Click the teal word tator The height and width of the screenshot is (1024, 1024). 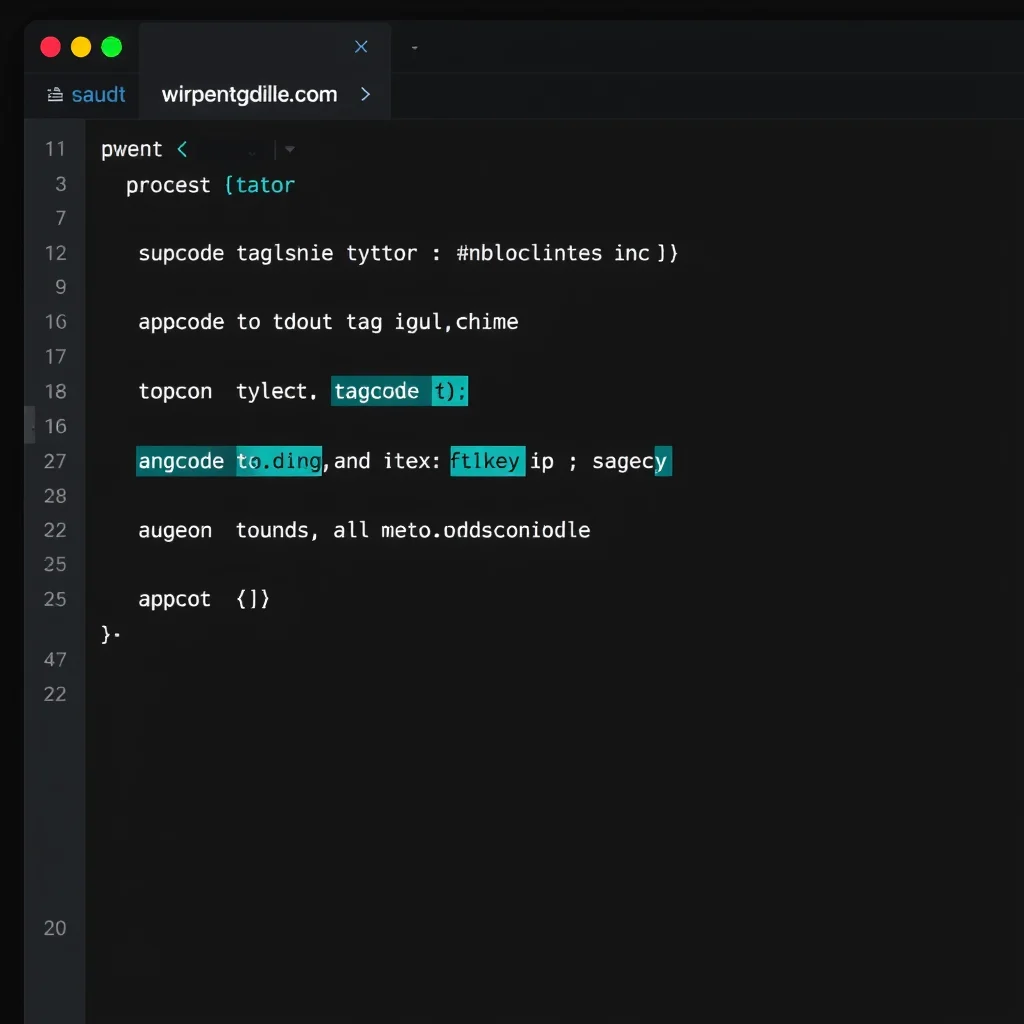pyautogui.click(x=265, y=185)
